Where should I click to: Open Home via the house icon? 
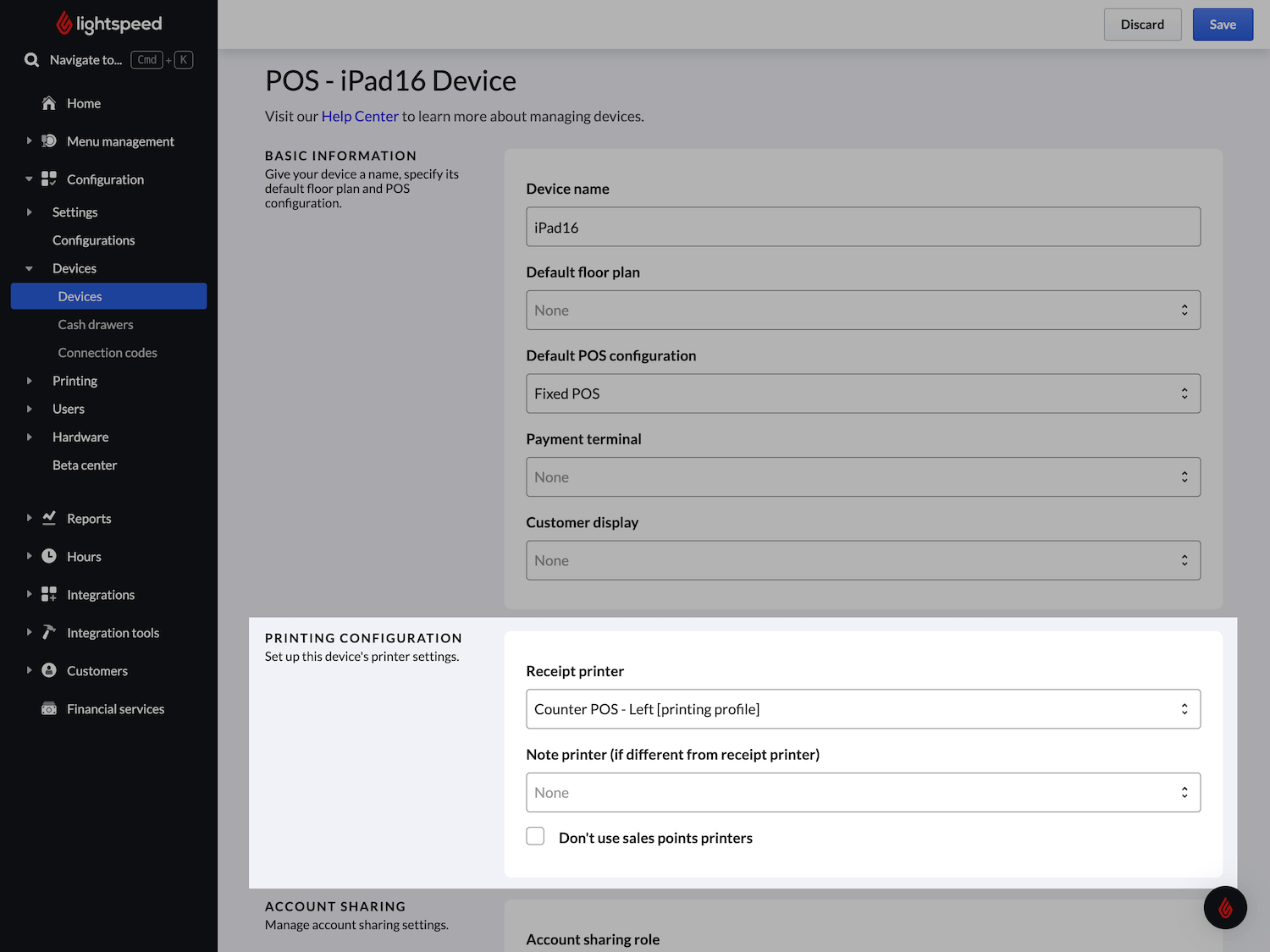tap(49, 103)
